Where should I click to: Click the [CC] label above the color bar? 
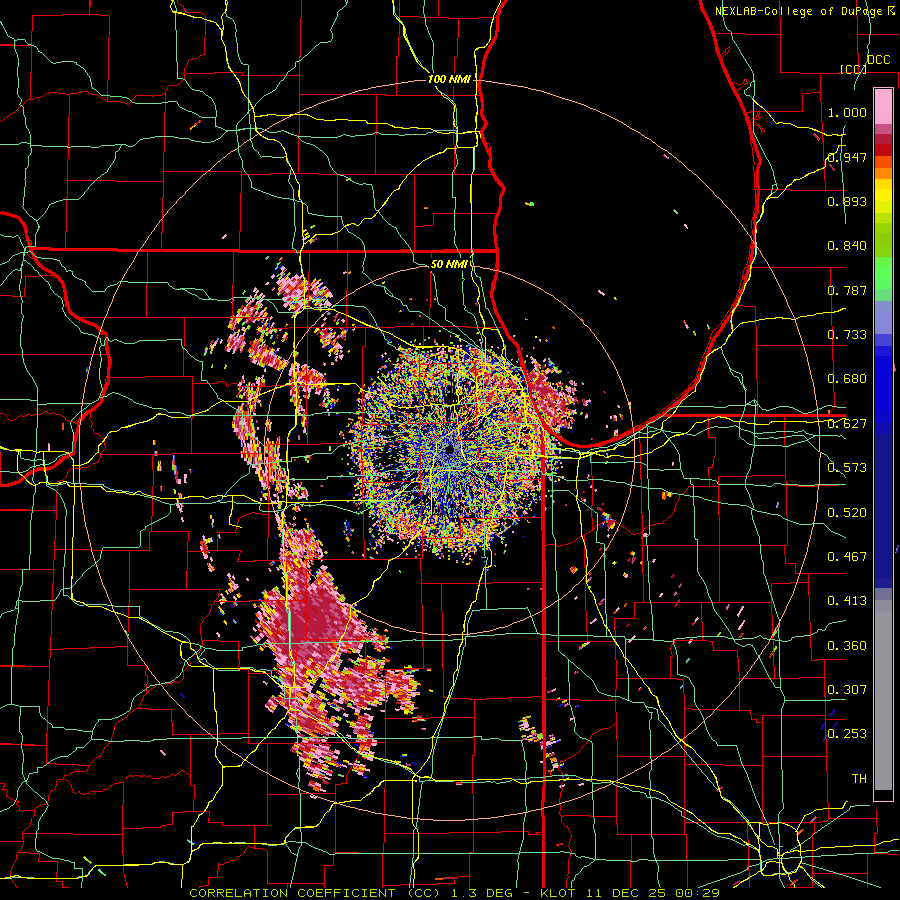[853, 69]
